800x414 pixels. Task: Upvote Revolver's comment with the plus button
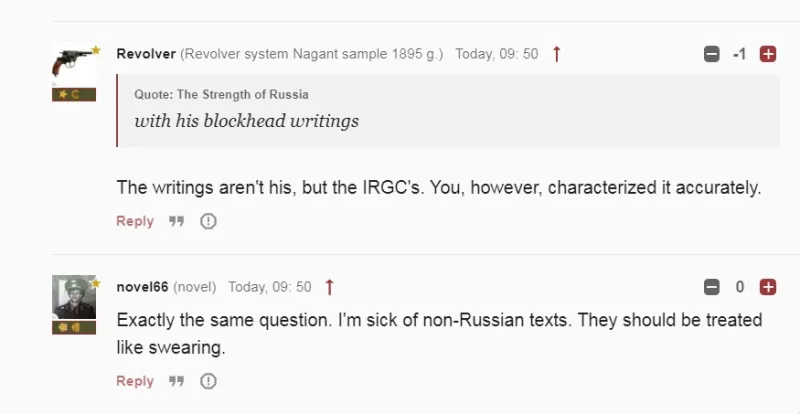[x=768, y=54]
